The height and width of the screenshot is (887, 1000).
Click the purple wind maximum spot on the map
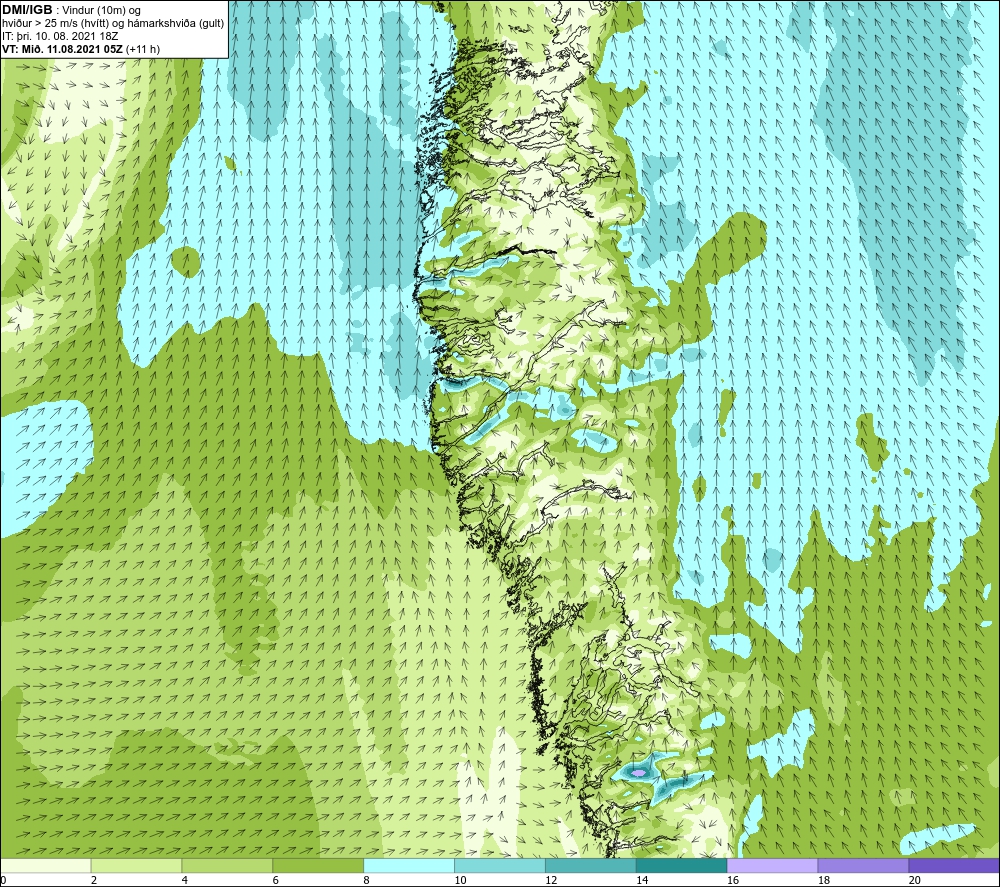[x=640, y=772]
